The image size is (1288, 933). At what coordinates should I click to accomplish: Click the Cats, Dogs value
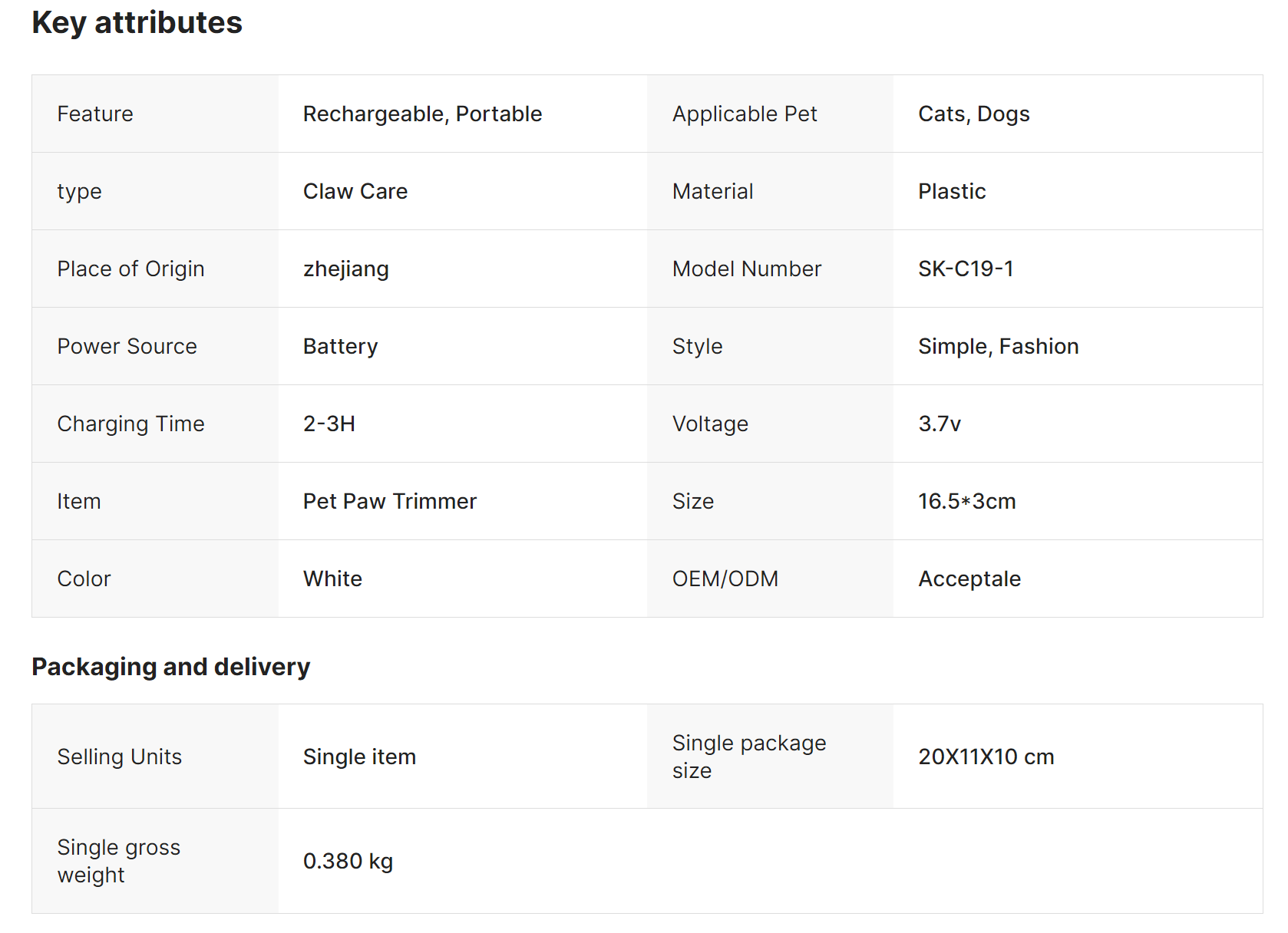pyautogui.click(x=973, y=114)
